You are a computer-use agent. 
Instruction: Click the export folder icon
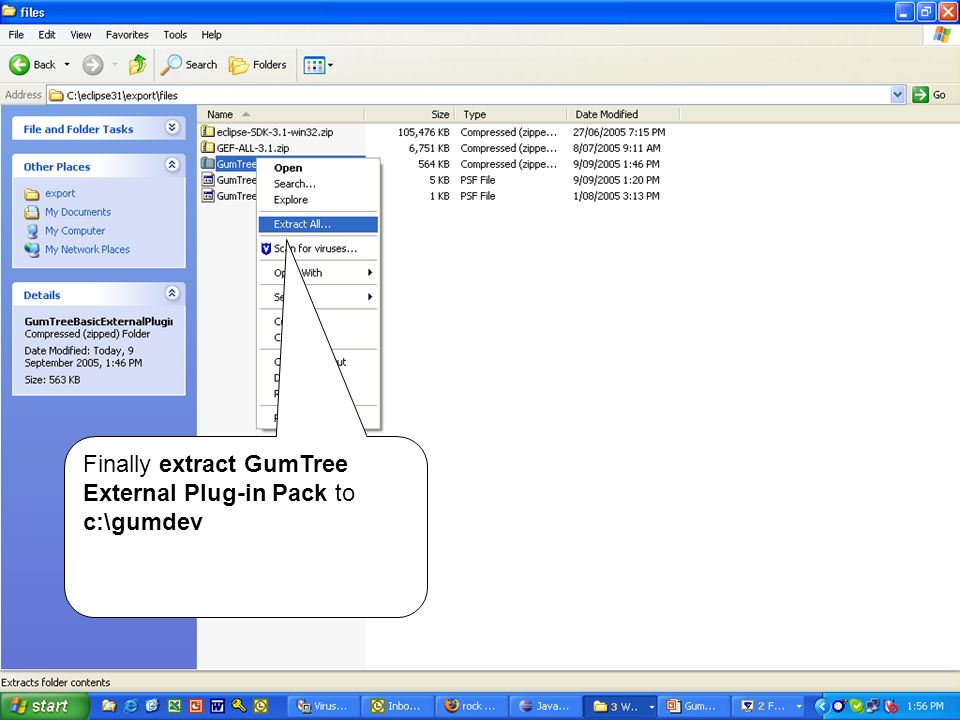(x=32, y=194)
